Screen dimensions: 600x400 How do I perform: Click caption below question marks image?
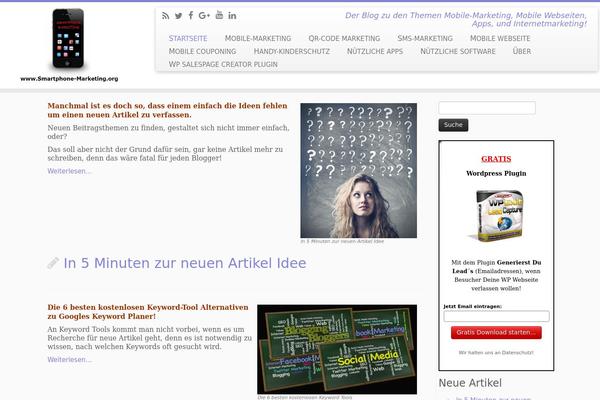point(342,241)
